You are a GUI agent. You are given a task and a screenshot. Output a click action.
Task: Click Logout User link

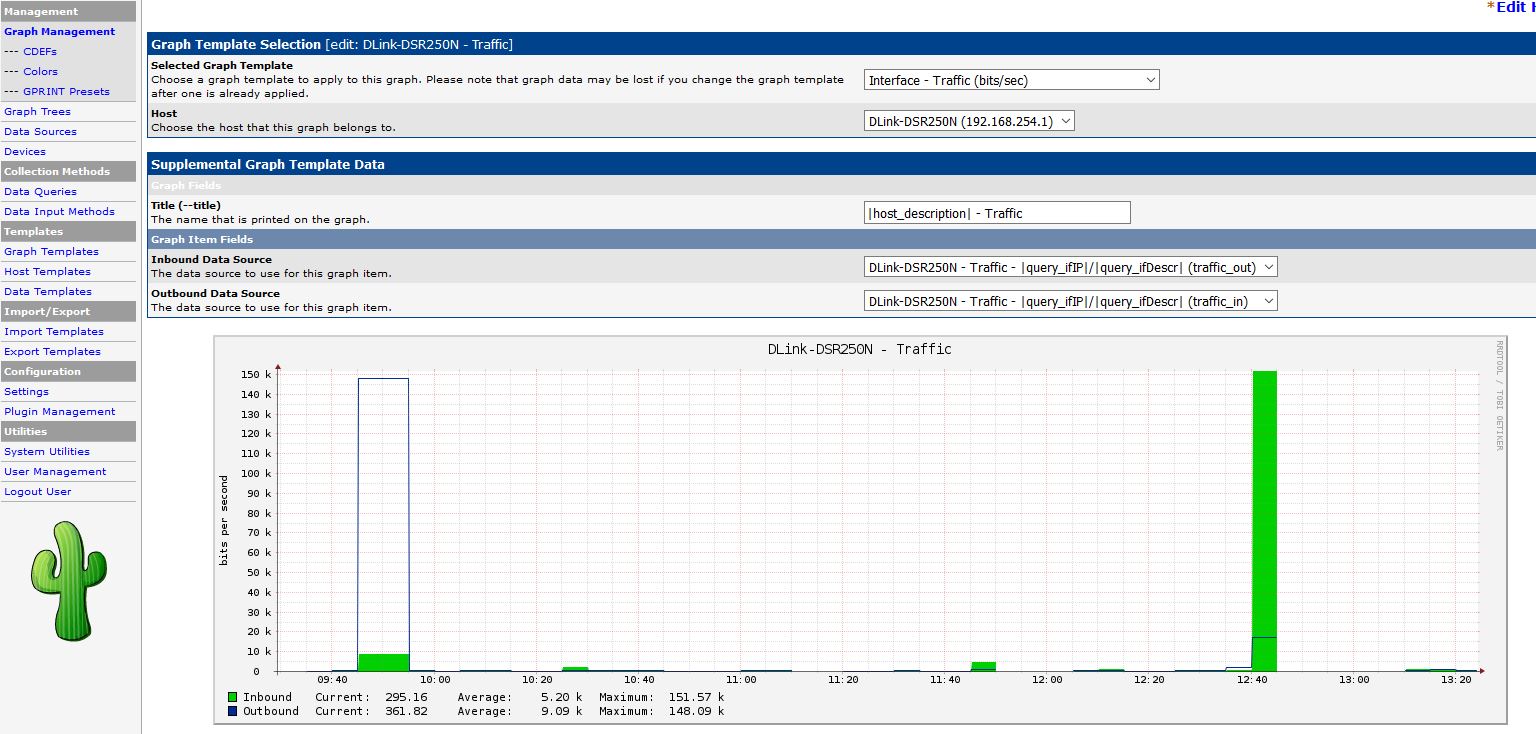(x=37, y=492)
